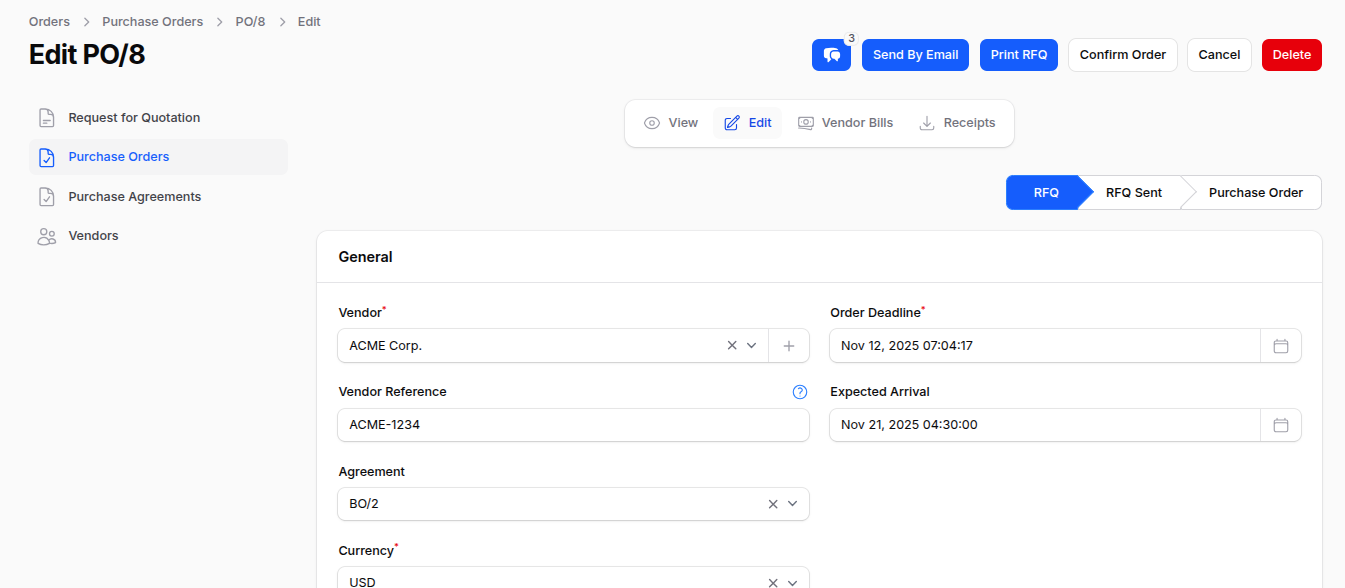Viewport: 1345px width, 588px height.
Task: Click the Purchase Agreements sidebar icon
Action: (x=46, y=196)
